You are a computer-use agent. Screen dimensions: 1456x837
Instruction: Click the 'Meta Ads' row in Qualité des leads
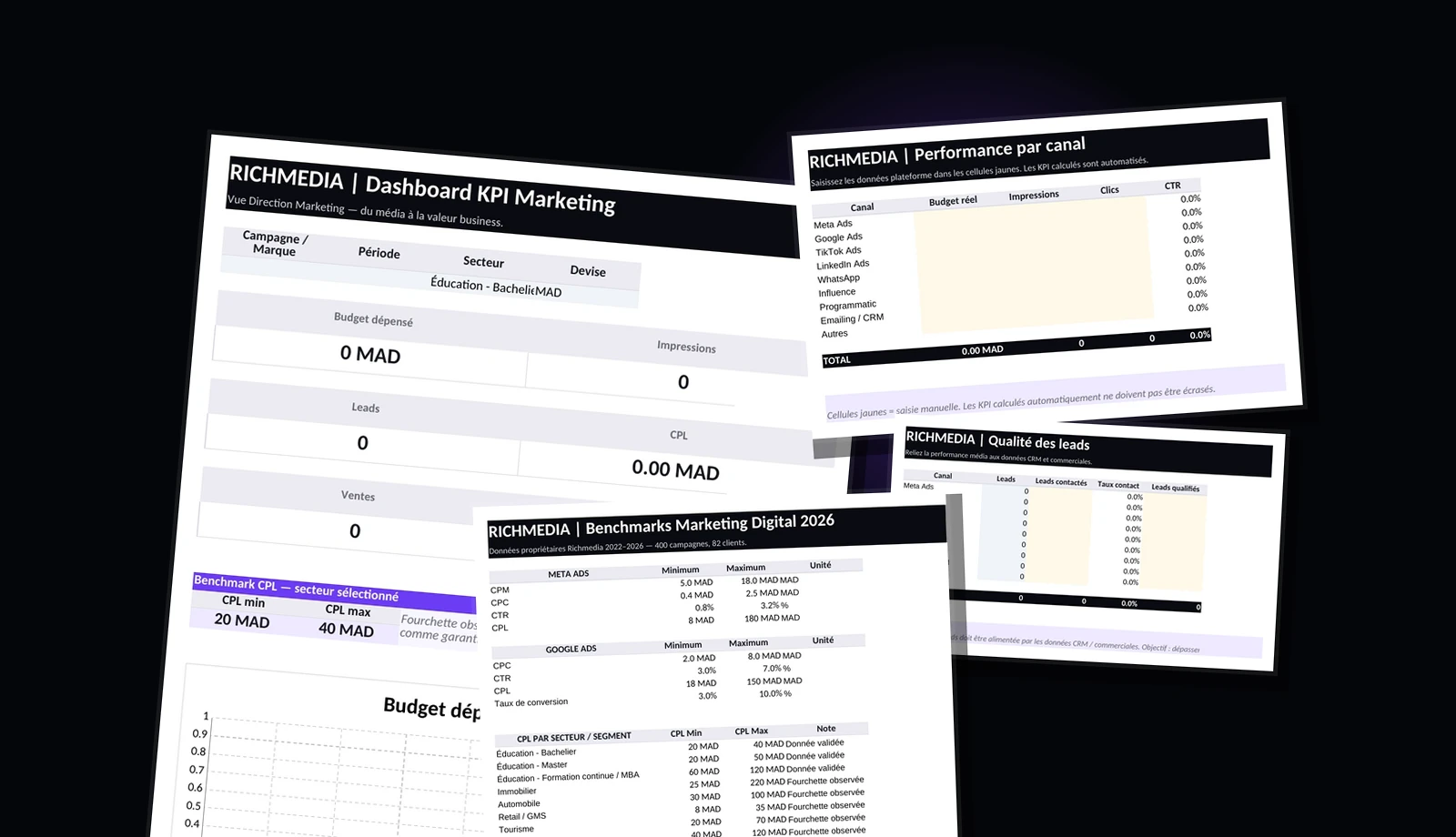[918, 486]
